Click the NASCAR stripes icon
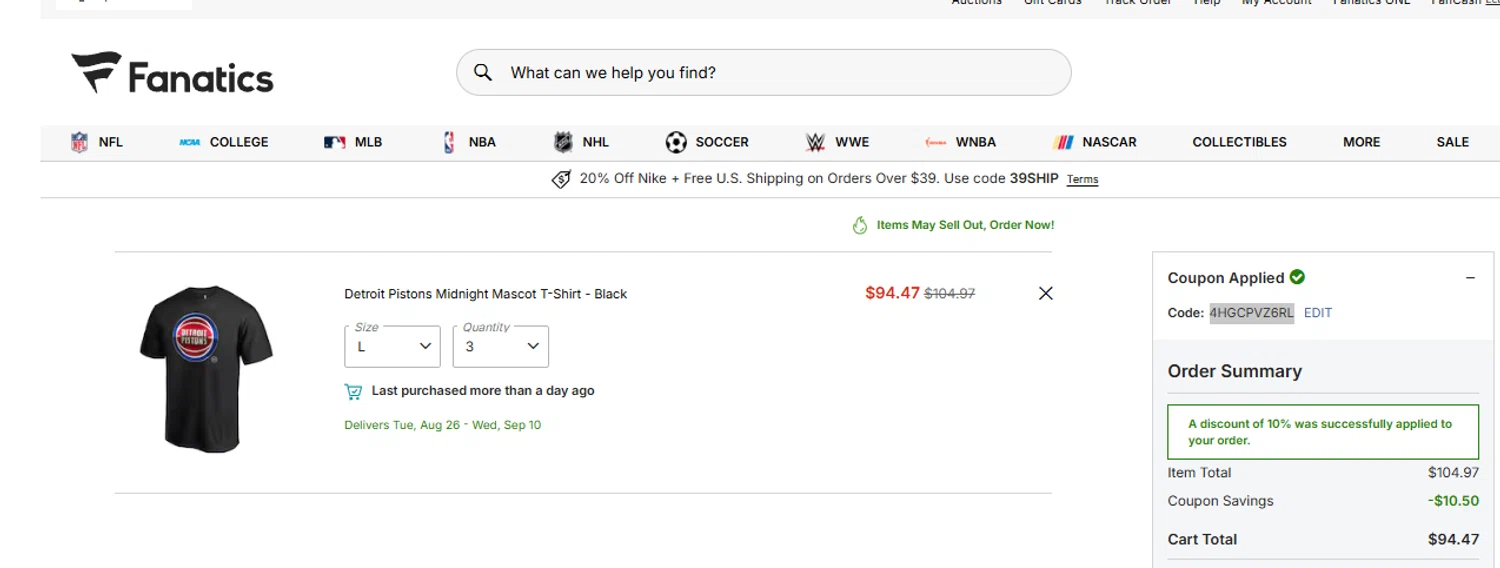1500x568 pixels. [1064, 142]
